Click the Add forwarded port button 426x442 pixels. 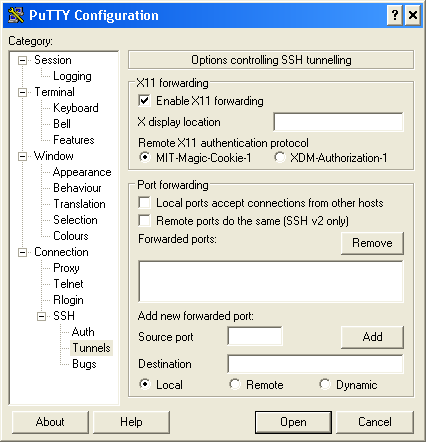(372, 337)
